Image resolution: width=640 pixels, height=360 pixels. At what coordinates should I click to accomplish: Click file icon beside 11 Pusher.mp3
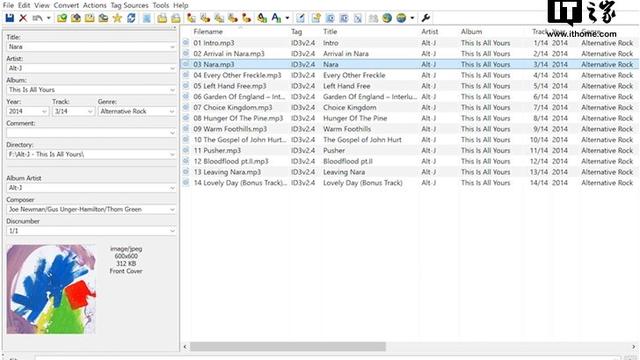tap(186, 150)
